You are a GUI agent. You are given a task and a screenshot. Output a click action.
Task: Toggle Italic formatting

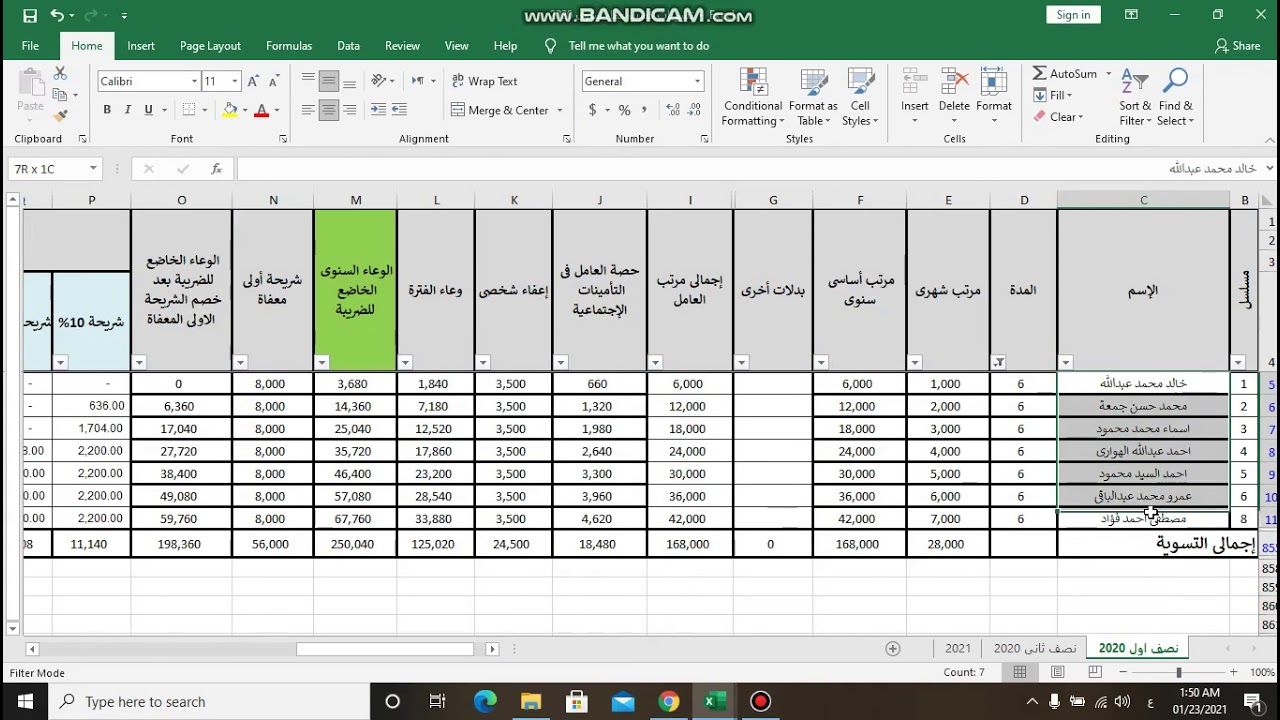point(127,110)
